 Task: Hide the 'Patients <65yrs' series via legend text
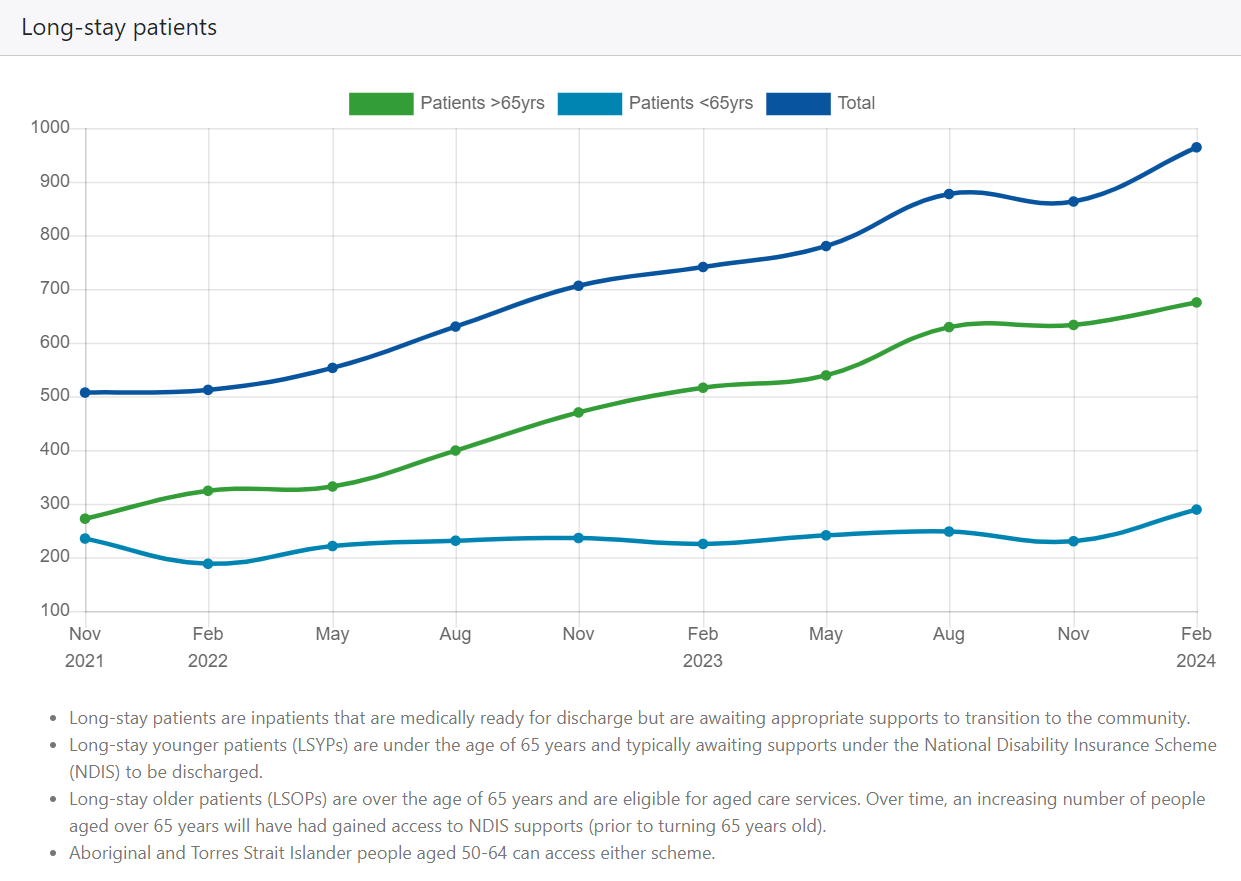click(x=690, y=103)
